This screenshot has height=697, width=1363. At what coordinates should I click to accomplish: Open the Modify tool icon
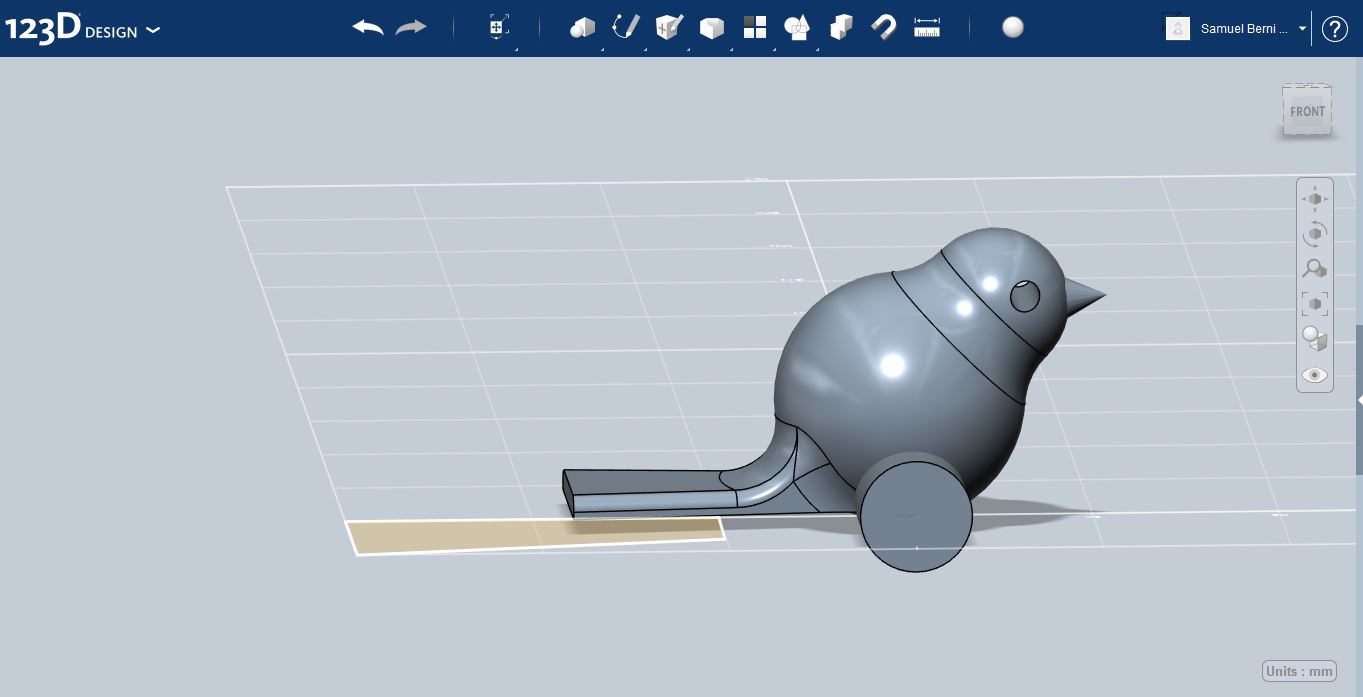[x=712, y=28]
